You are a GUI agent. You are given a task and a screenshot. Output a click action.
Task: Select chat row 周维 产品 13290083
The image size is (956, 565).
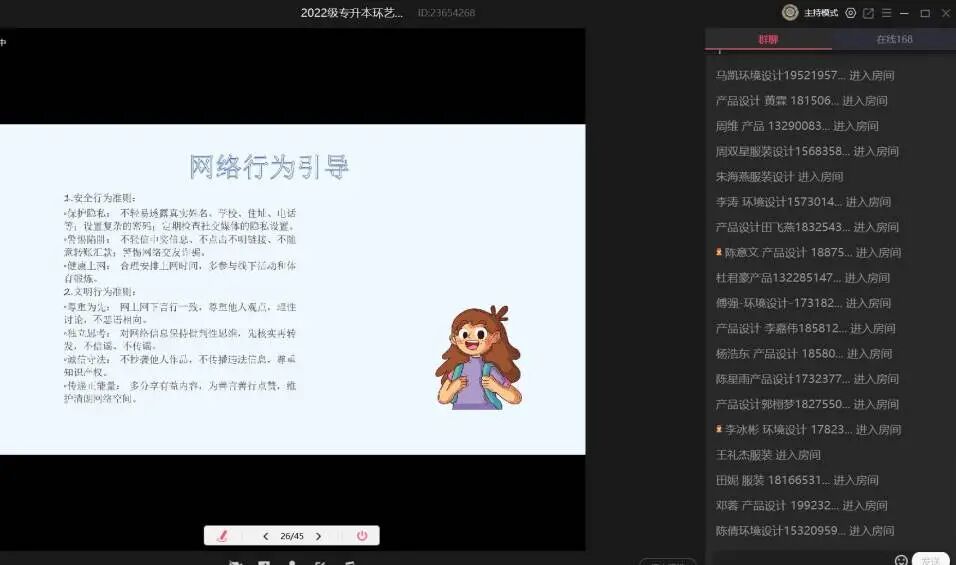(797, 126)
